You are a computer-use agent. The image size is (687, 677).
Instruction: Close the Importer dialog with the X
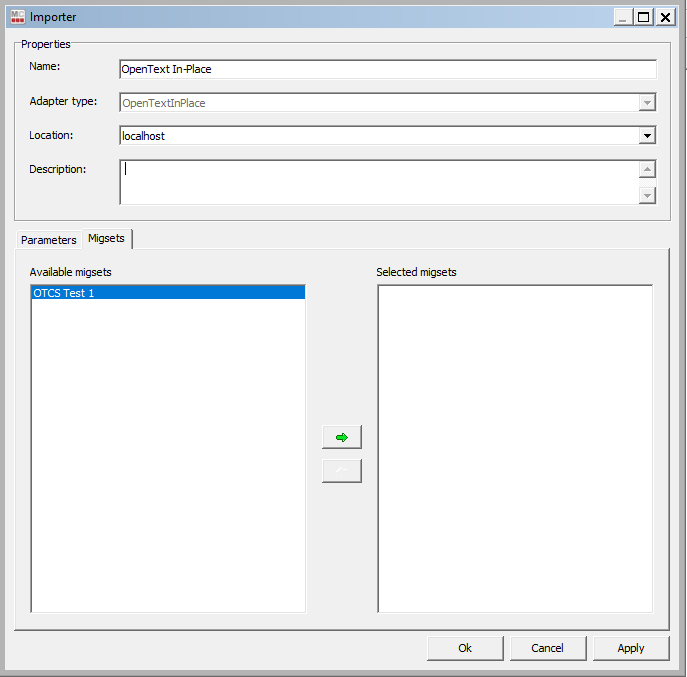click(664, 17)
